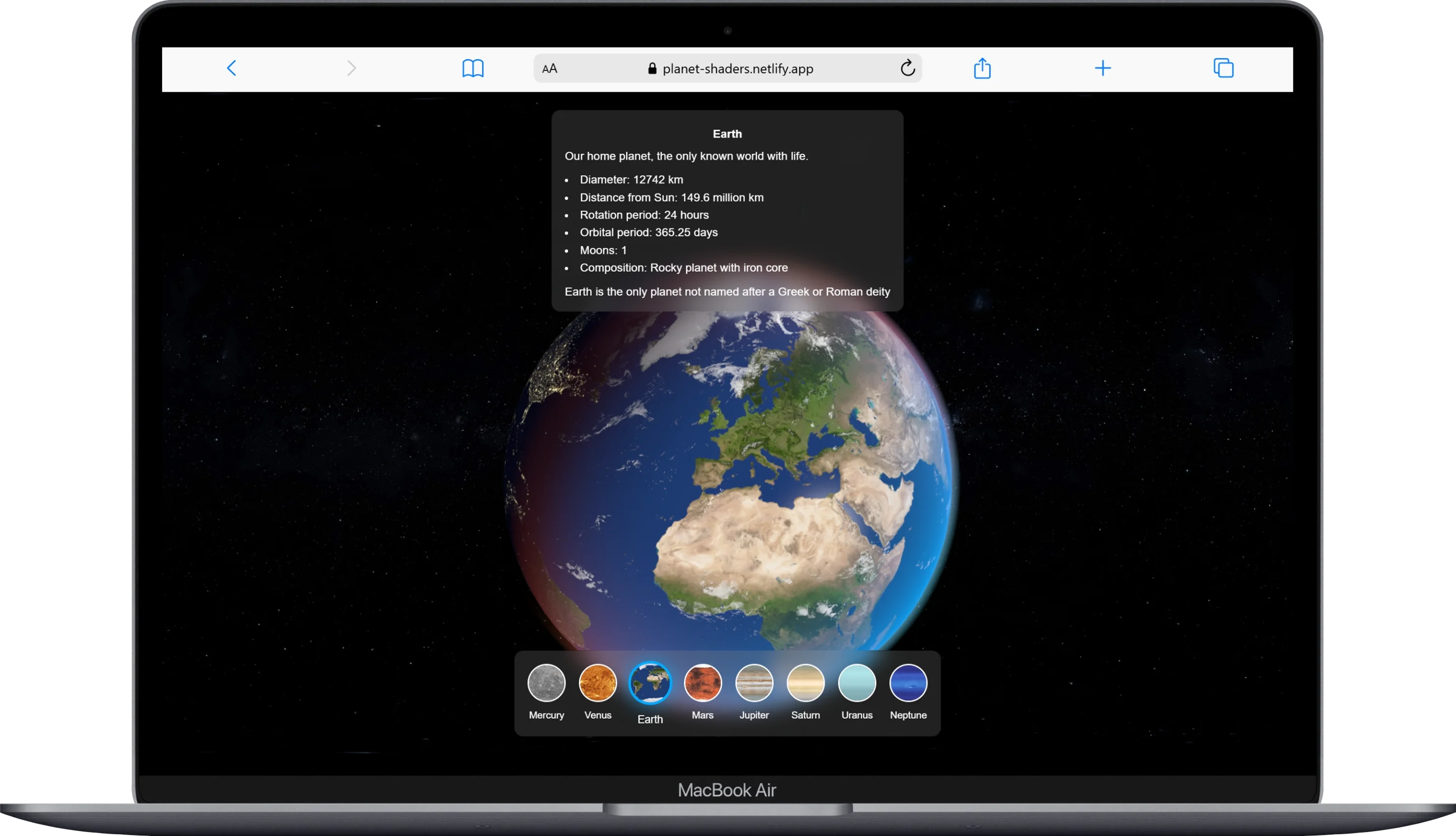
Task: Select the Mercury planet thumbnail
Action: click(546, 683)
